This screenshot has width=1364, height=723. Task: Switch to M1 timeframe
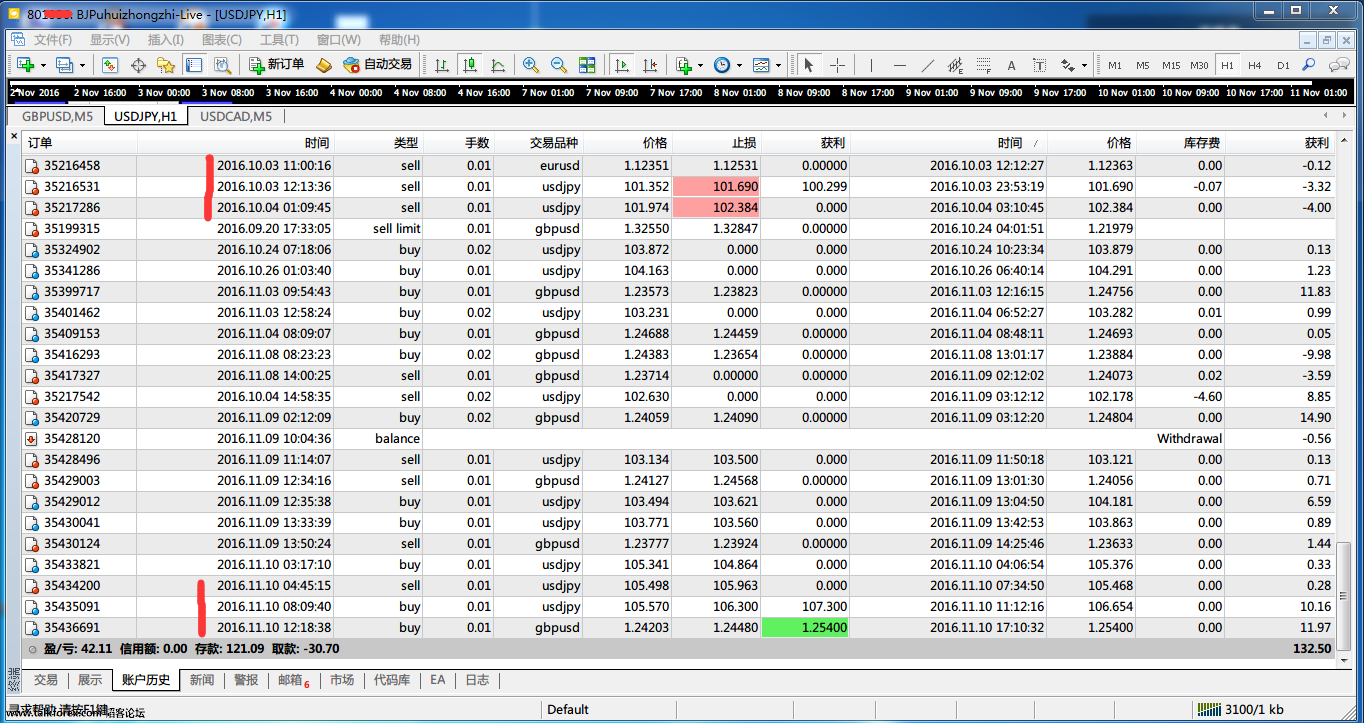1115,65
